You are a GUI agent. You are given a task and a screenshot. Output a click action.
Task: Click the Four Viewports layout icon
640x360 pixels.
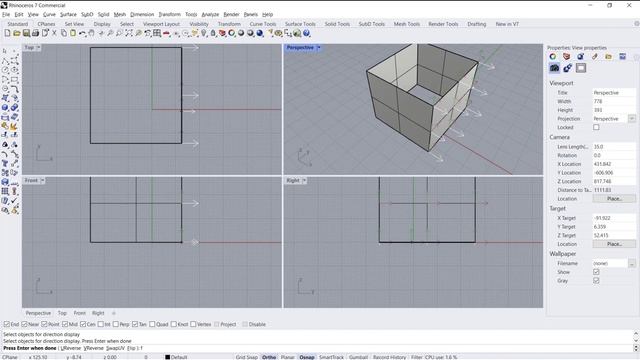click(x=157, y=33)
